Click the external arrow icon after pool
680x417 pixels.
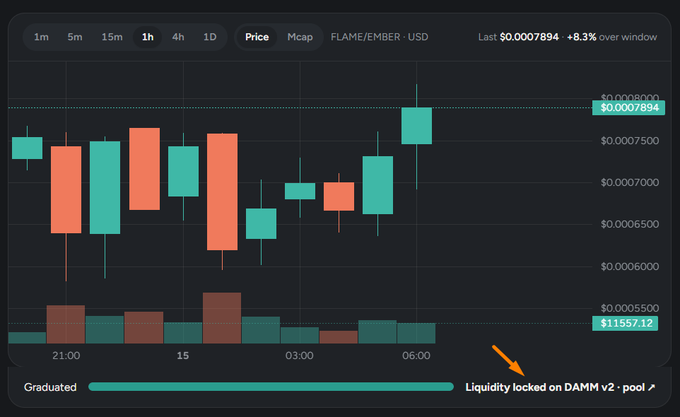tap(651, 388)
